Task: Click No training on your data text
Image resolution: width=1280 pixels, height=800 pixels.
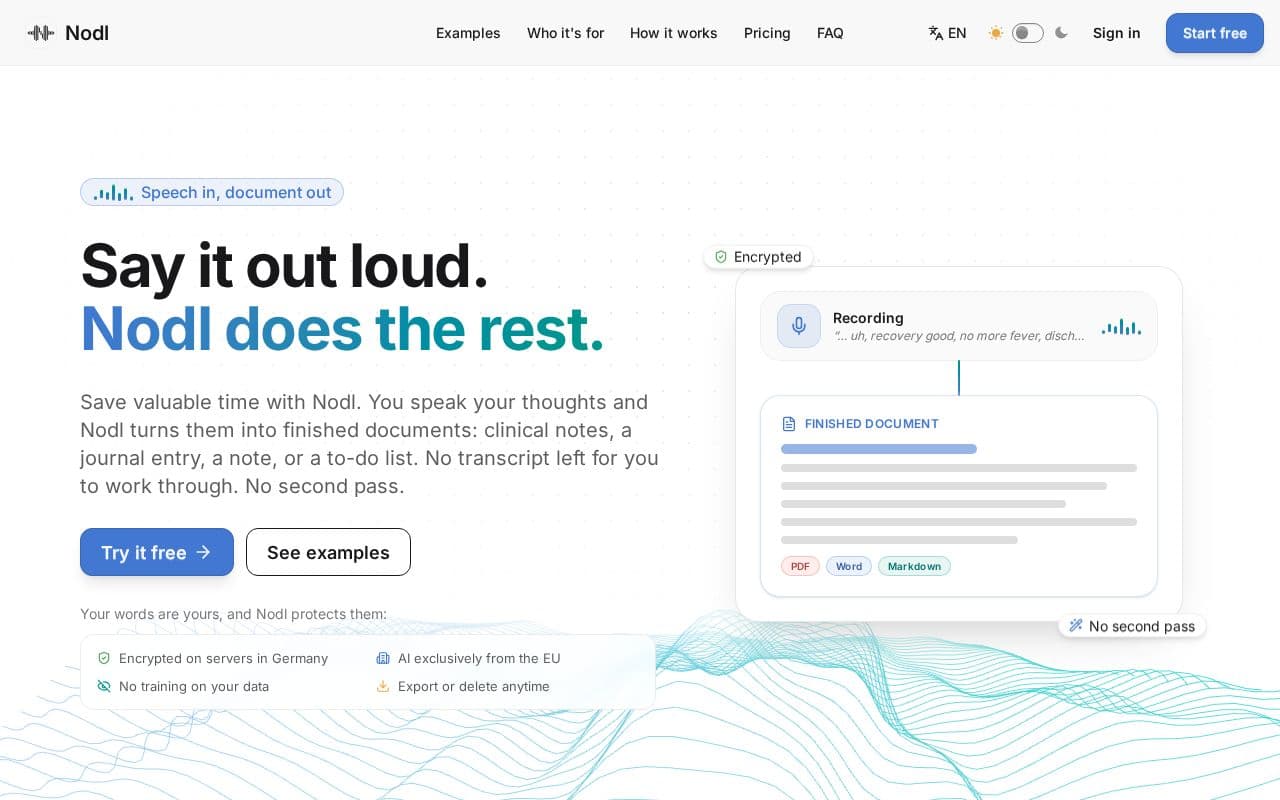Action: [x=194, y=686]
